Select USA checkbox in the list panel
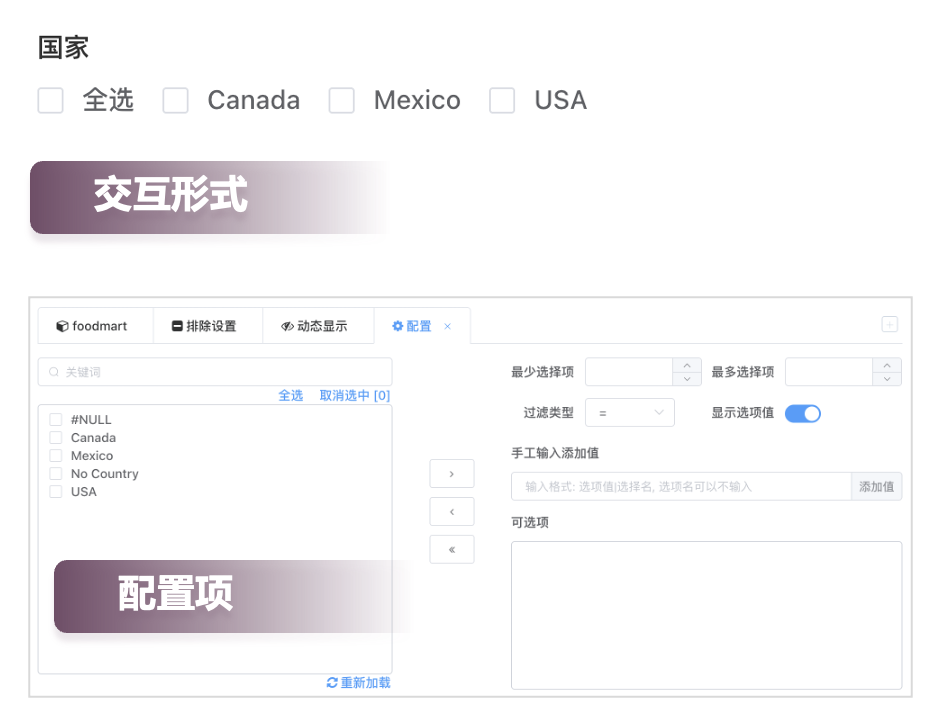Image resolution: width=940 pixels, height=726 pixels. (x=56, y=491)
